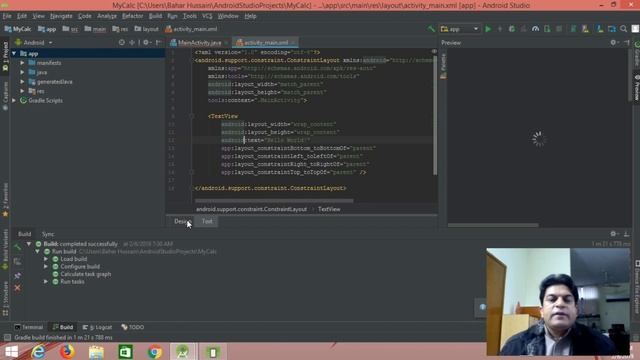
Task: Click the collapse all icon in project panel
Action: pyautogui.click(x=132, y=42)
